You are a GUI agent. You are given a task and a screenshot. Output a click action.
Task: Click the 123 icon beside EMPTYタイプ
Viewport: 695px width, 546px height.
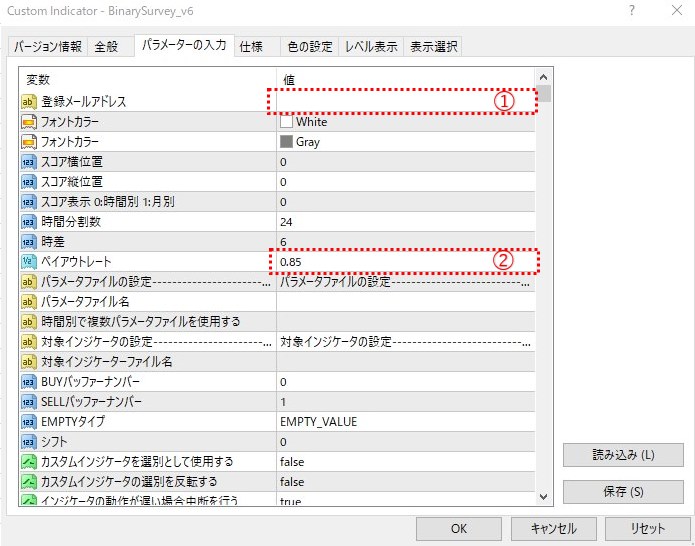tap(29, 422)
